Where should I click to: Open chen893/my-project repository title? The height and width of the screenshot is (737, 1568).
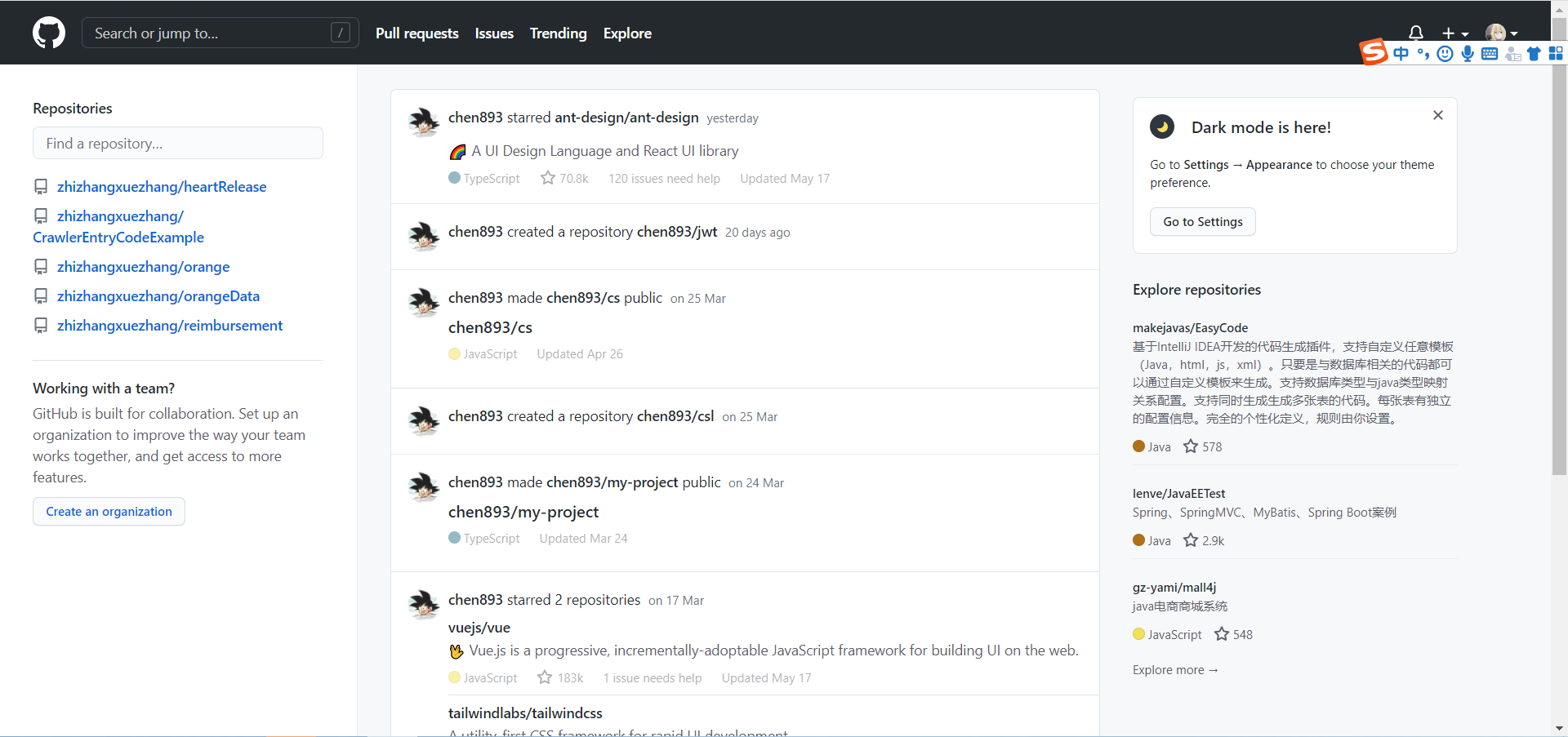[523, 512]
